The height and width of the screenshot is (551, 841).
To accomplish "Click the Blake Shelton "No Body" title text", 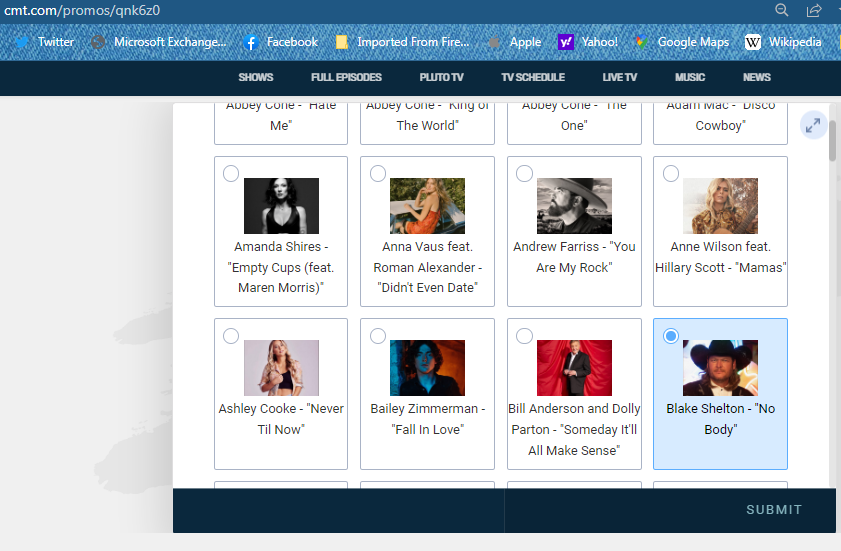I will pyautogui.click(x=720, y=419).
